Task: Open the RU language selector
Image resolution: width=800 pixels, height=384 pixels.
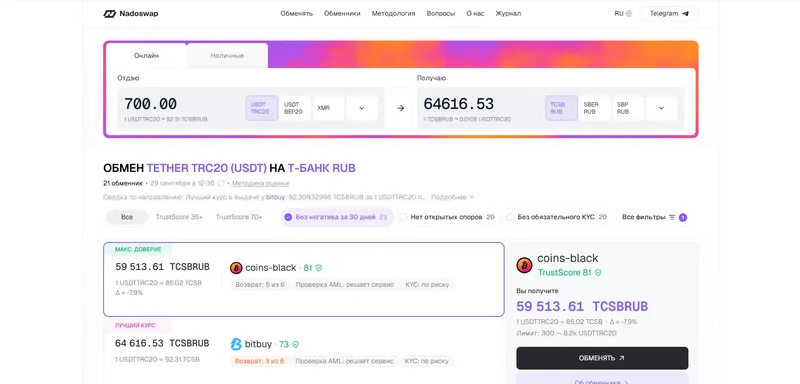Action: coord(623,14)
